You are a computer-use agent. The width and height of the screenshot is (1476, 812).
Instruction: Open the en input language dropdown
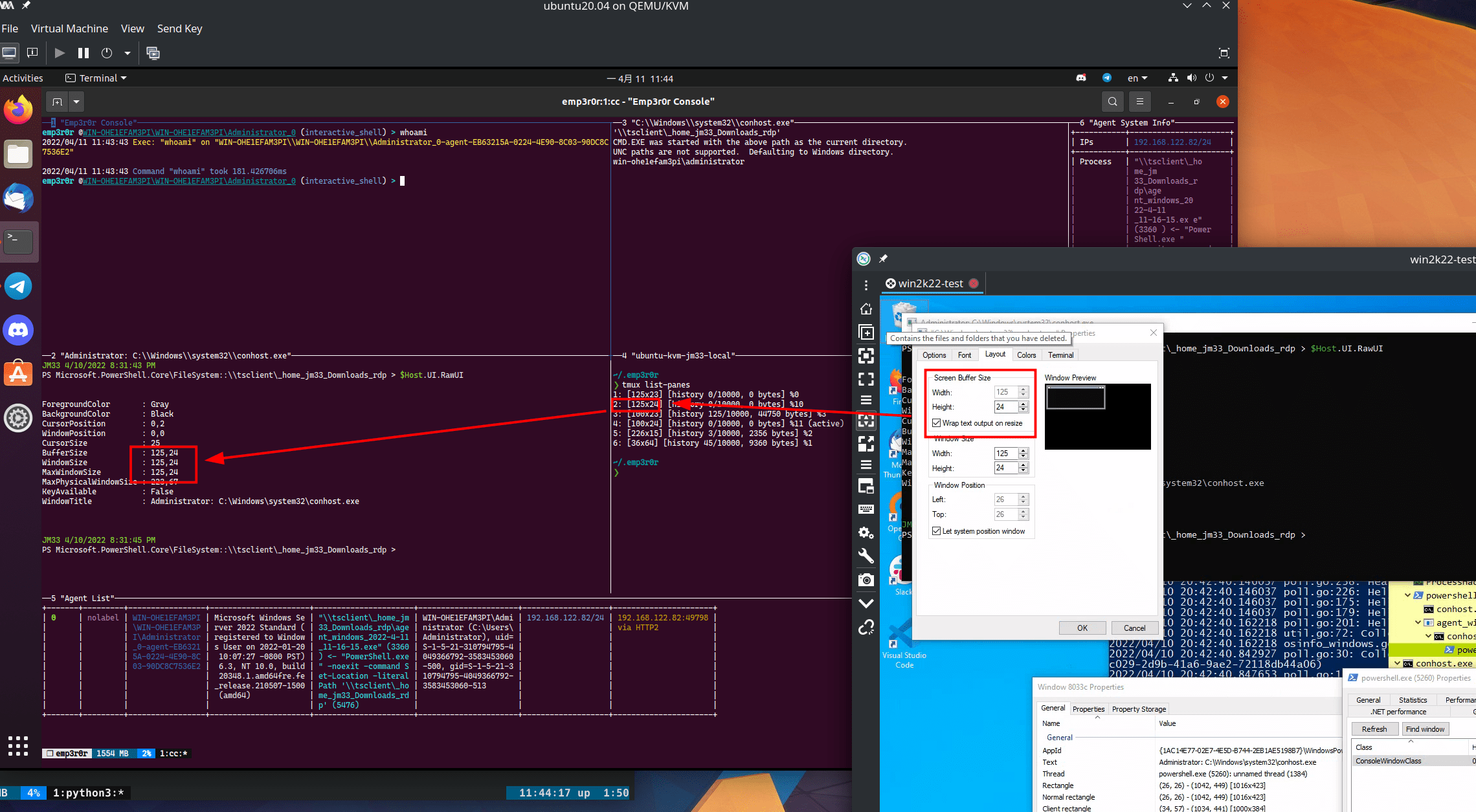tap(1137, 78)
